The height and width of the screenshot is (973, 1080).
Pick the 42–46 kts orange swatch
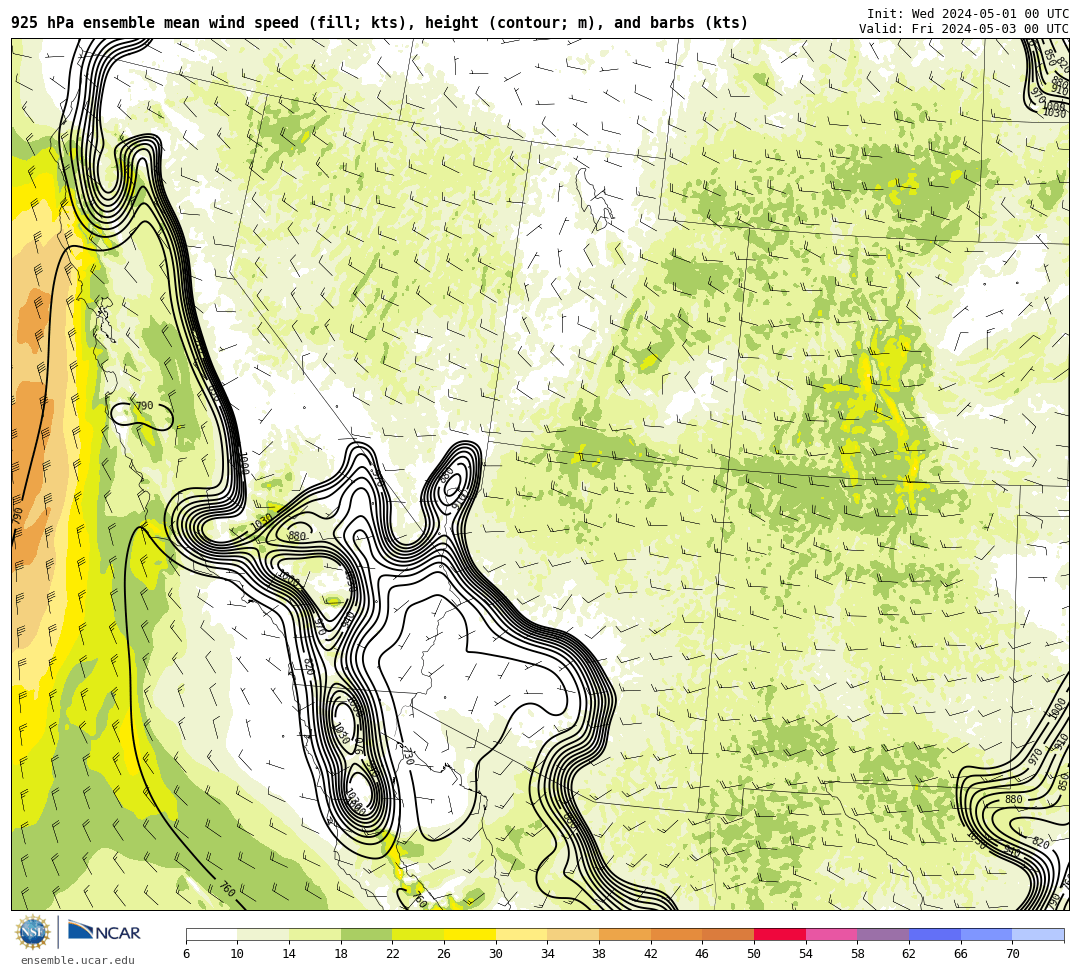click(x=676, y=934)
